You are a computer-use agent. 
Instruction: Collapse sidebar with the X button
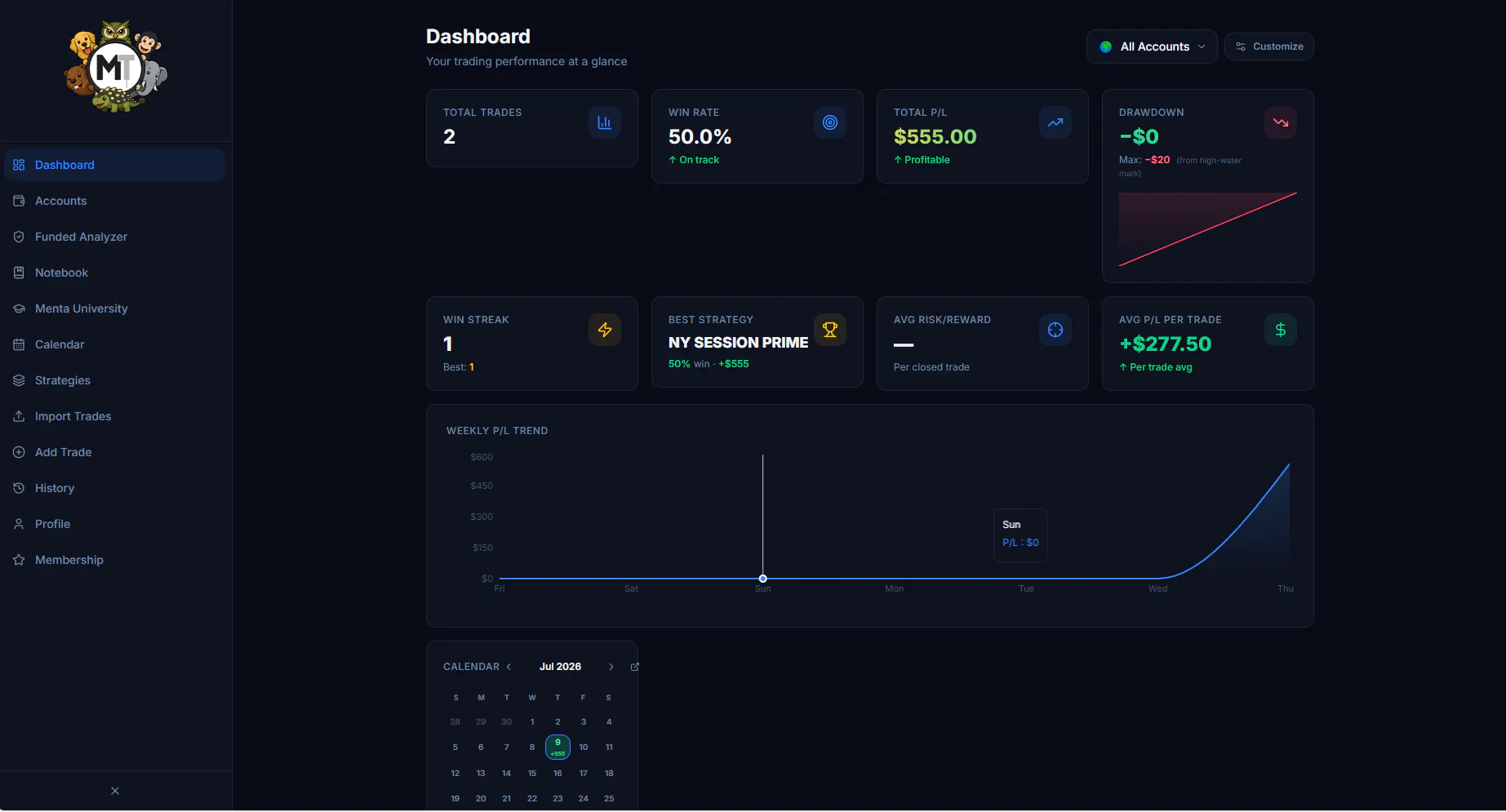pyautogui.click(x=115, y=791)
